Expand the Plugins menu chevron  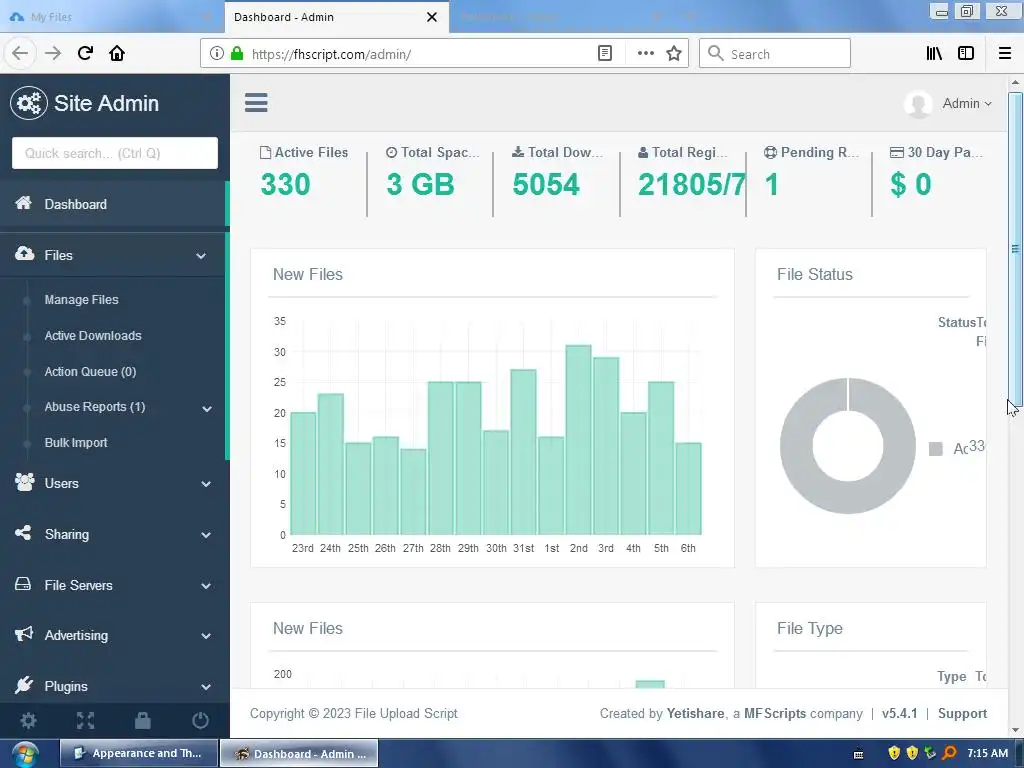point(206,687)
